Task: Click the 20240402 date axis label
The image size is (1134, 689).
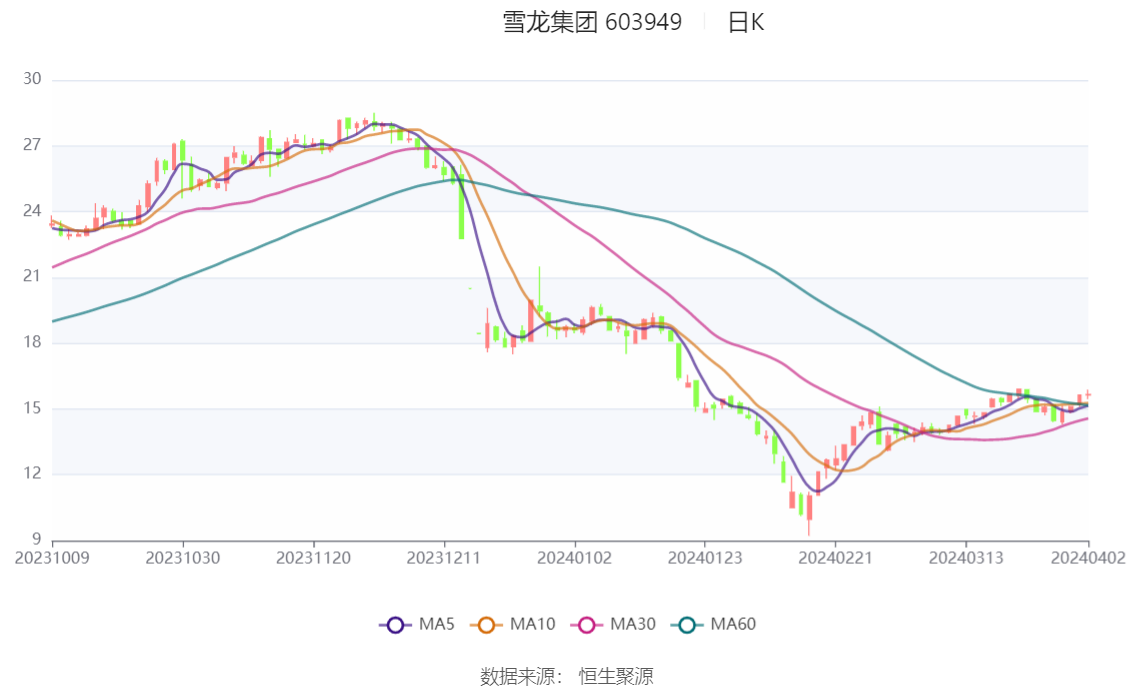Action: tap(1088, 558)
